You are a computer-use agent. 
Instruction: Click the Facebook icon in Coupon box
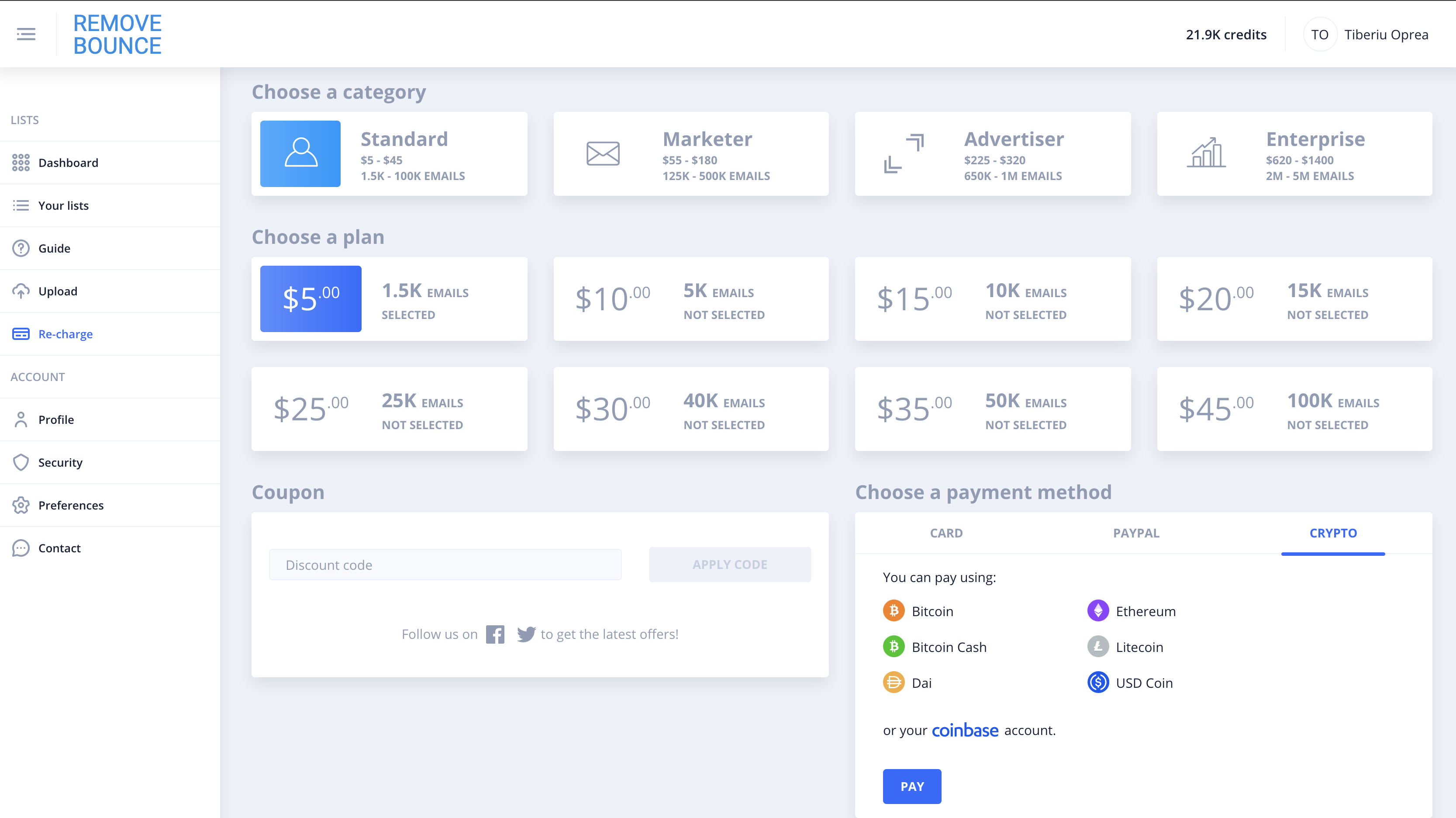(x=495, y=634)
